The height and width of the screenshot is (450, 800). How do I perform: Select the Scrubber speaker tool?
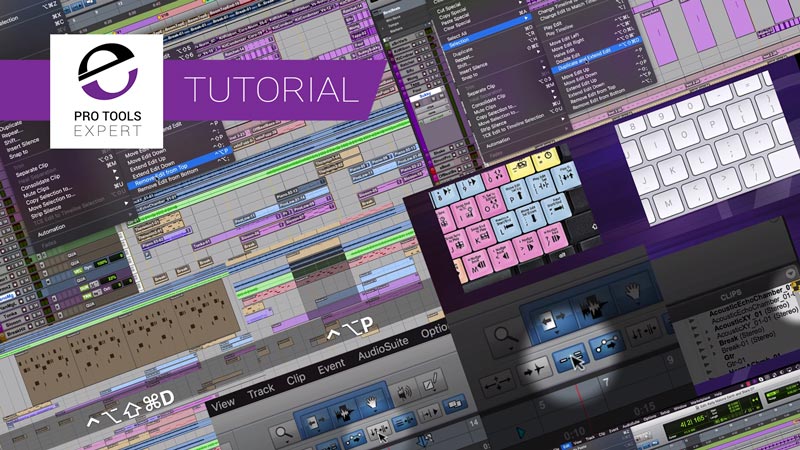[x=406, y=394]
